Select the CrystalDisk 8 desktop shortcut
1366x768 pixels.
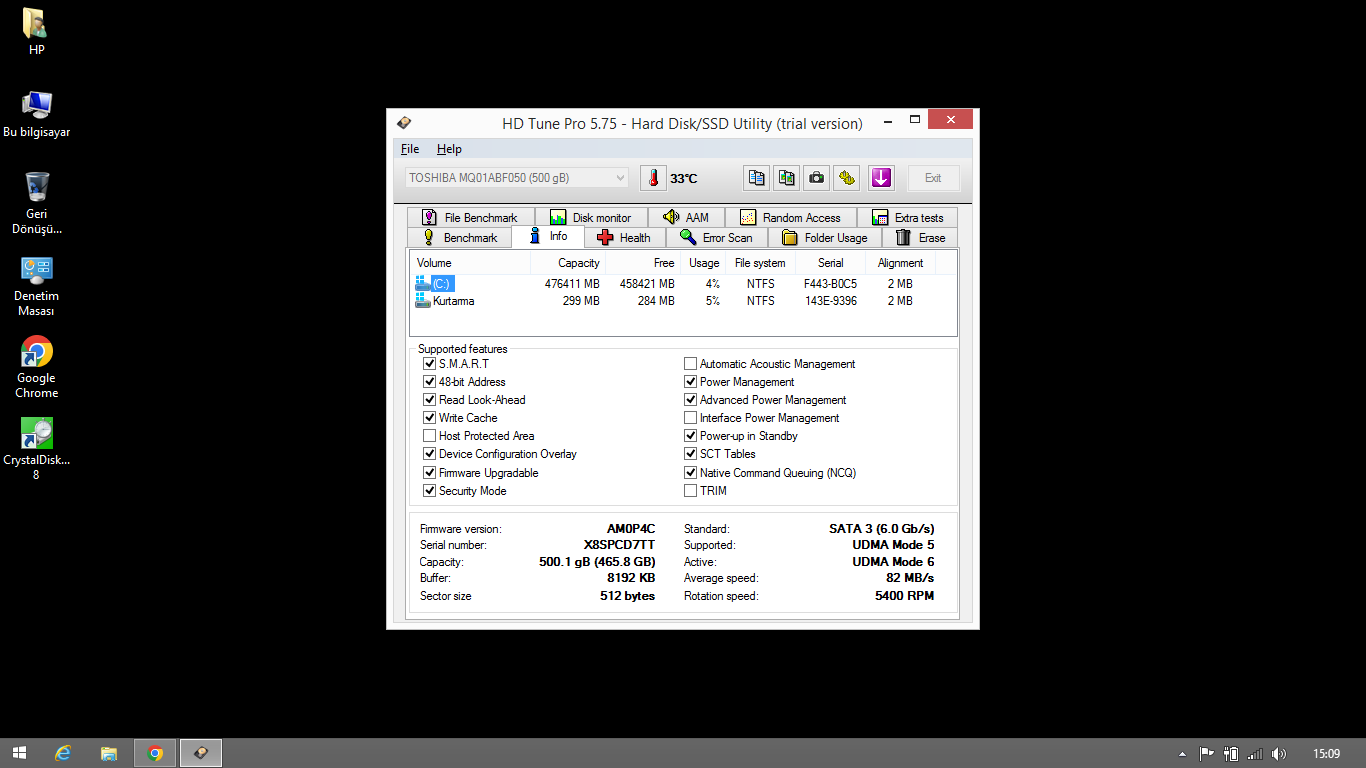(x=36, y=450)
